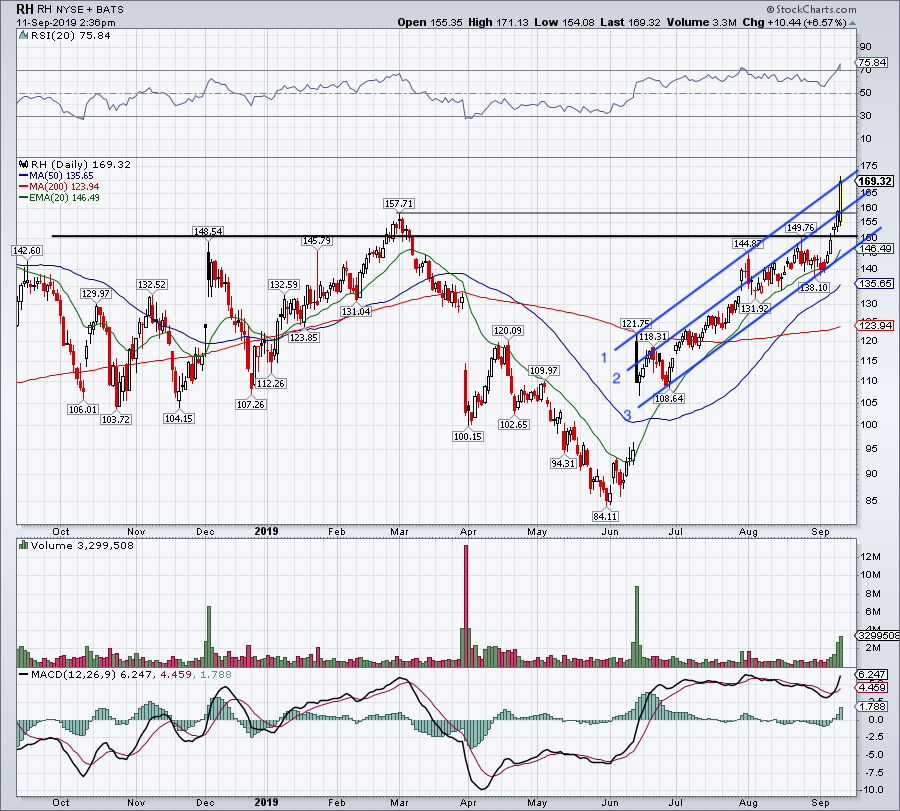The width and height of the screenshot is (900, 811).
Task: Click the 123.94 MA tag on right axis
Action: 875,325
